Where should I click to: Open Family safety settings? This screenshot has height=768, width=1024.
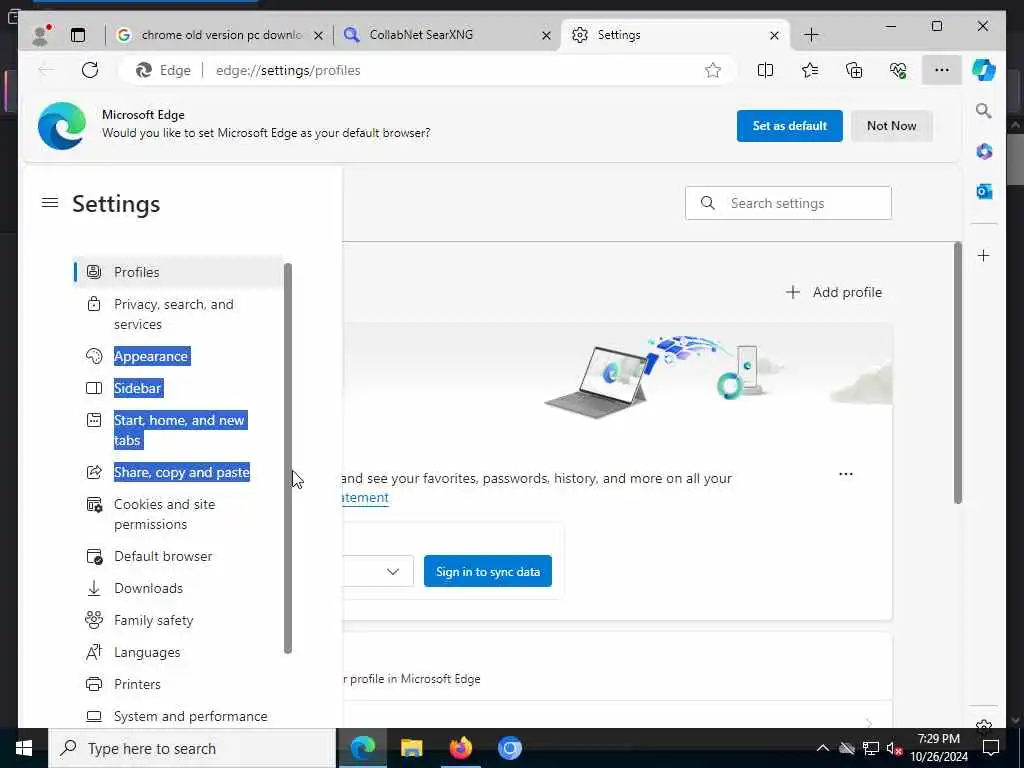pyautogui.click(x=178, y=620)
